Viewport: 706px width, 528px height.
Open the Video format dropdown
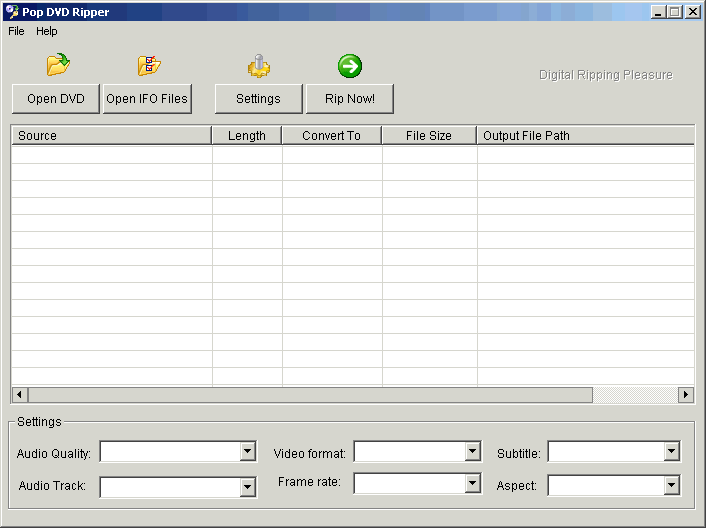tap(472, 451)
